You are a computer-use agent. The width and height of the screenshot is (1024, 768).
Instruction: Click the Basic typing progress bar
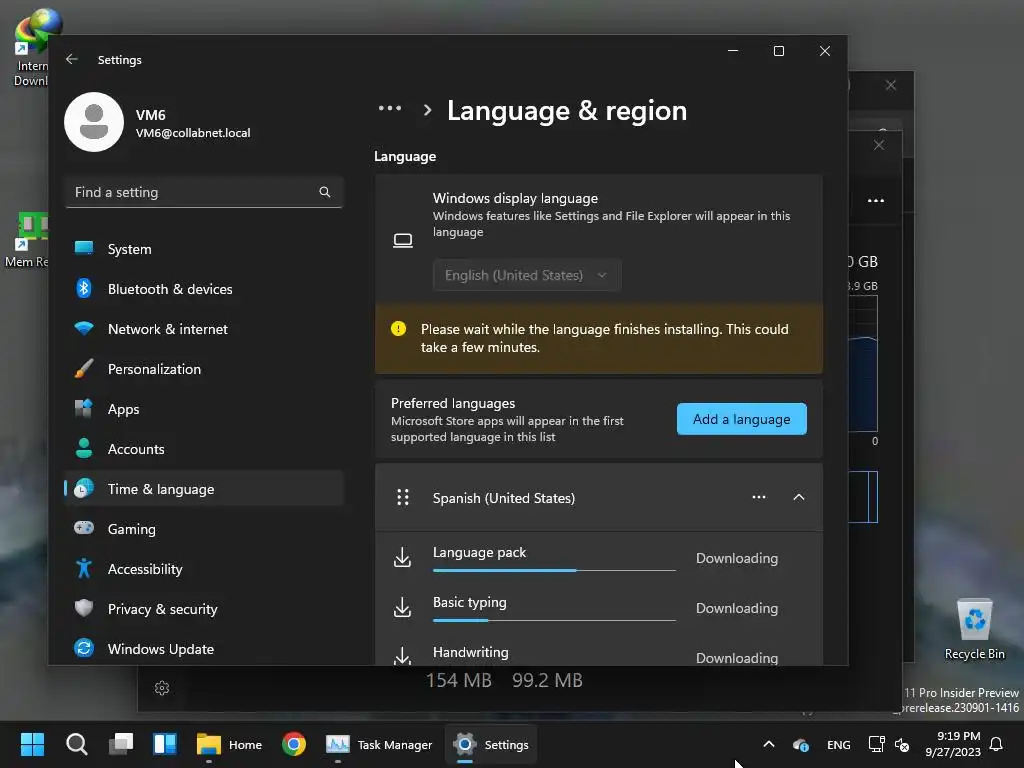point(554,620)
